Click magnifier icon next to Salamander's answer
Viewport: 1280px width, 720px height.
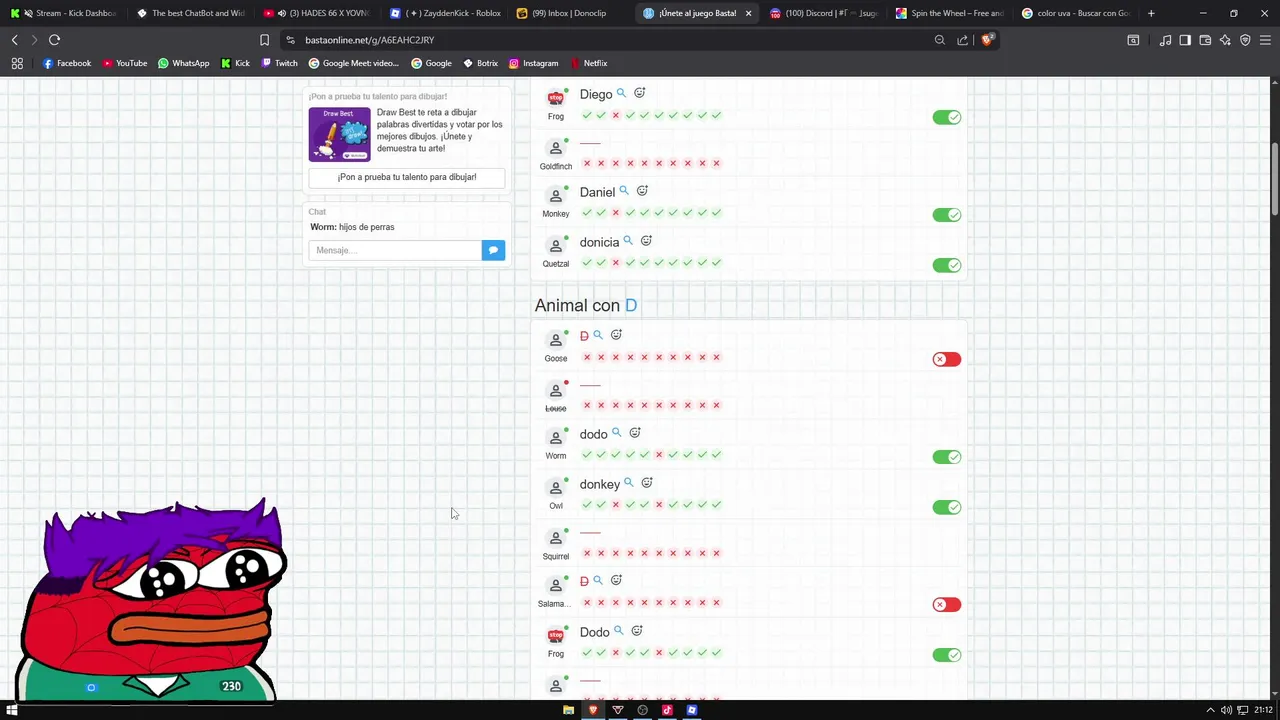point(598,580)
